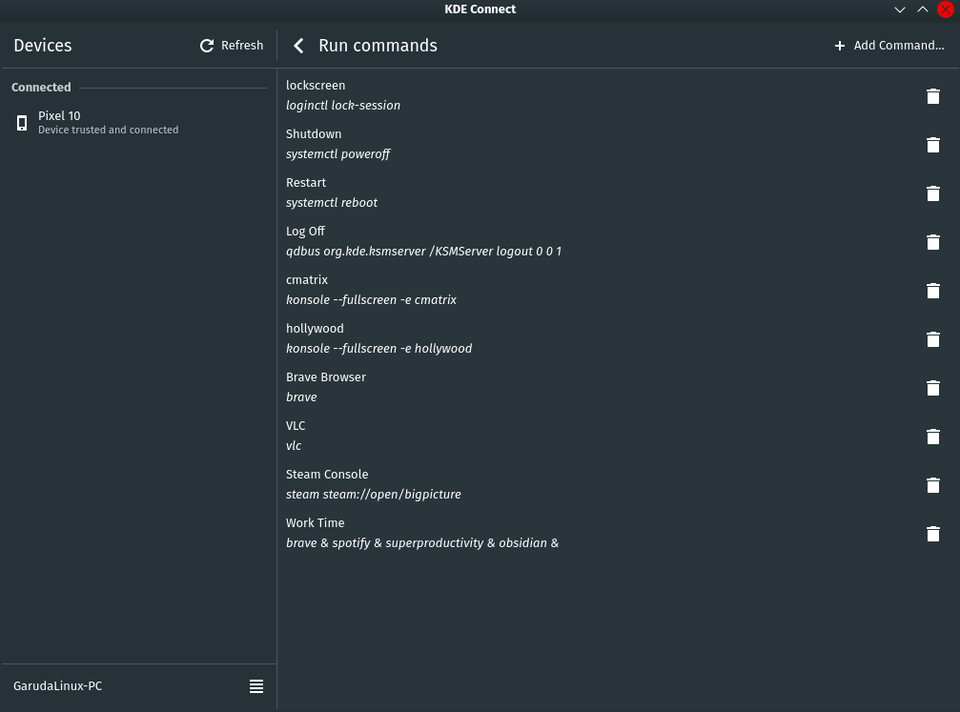
Task: Delete the lockscreen command
Action: pyautogui.click(x=933, y=96)
